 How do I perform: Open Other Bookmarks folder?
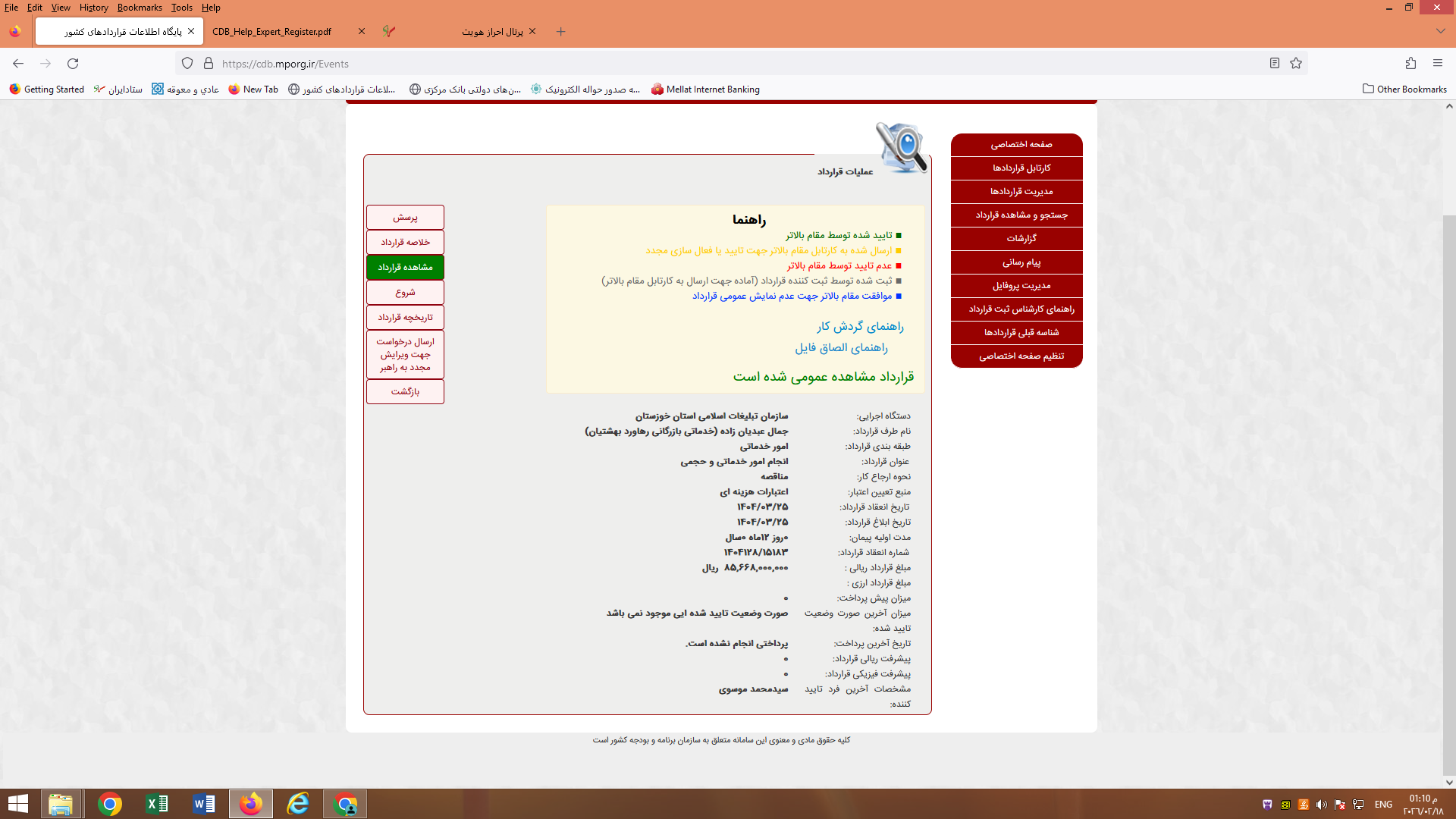pyautogui.click(x=1404, y=89)
